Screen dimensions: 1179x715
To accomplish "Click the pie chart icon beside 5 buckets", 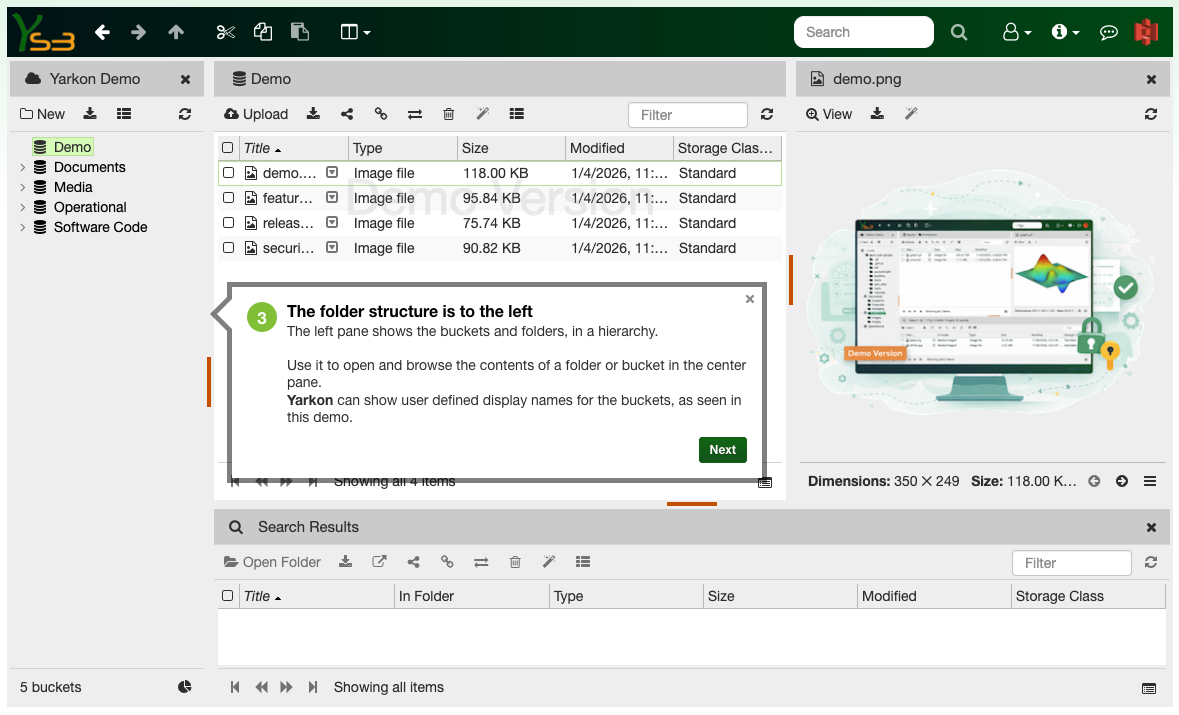I will pyautogui.click(x=185, y=687).
